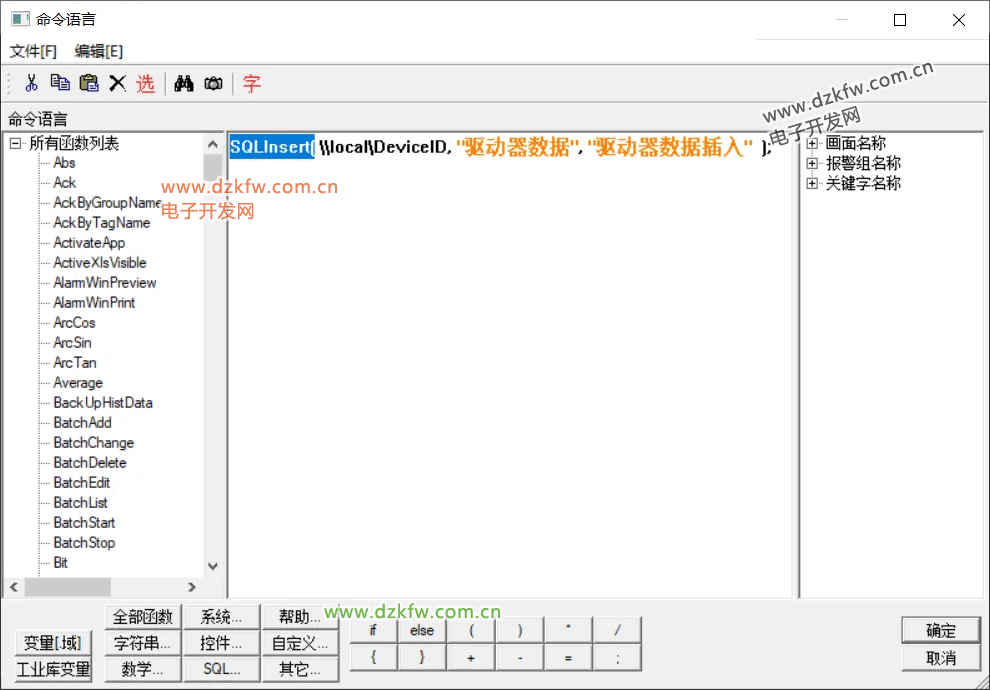Click the Paste clipboard icon
The image size is (990, 690).
89,84
